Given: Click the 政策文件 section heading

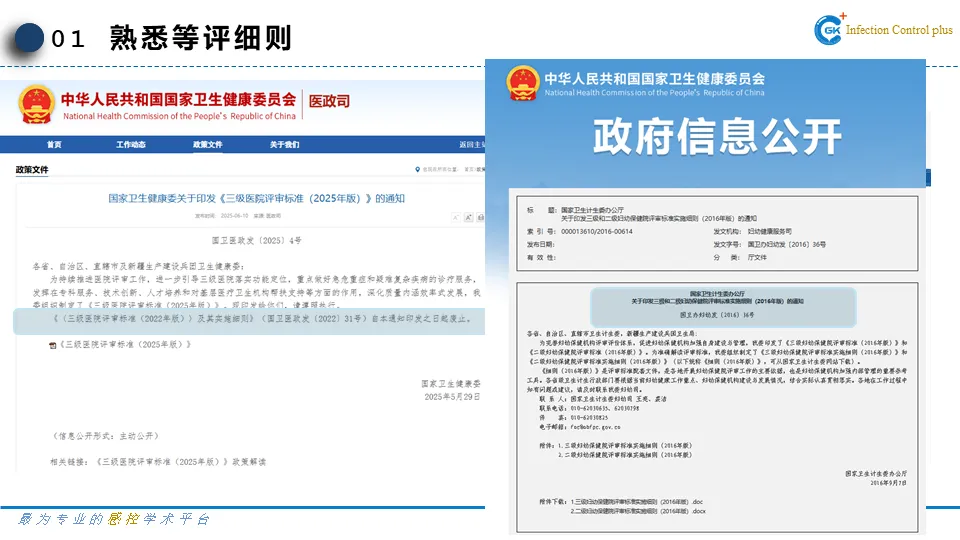Looking at the screenshot, I should click(32, 170).
